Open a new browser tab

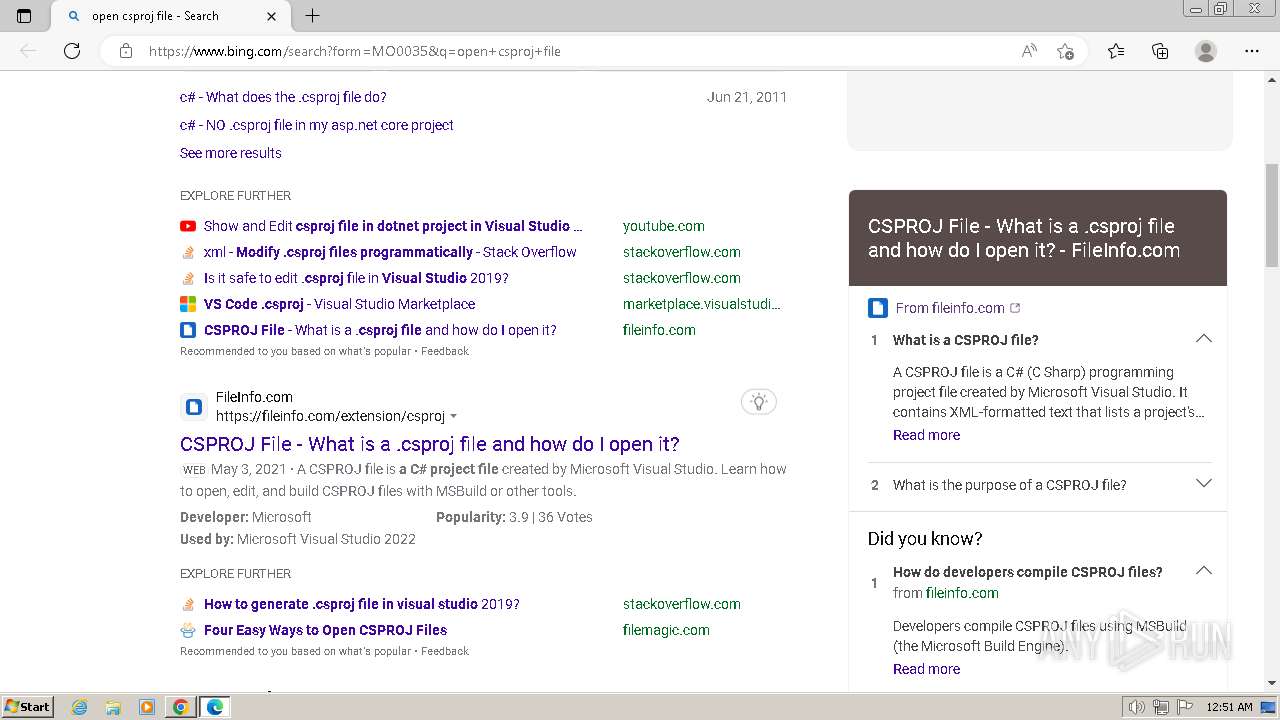pos(312,16)
